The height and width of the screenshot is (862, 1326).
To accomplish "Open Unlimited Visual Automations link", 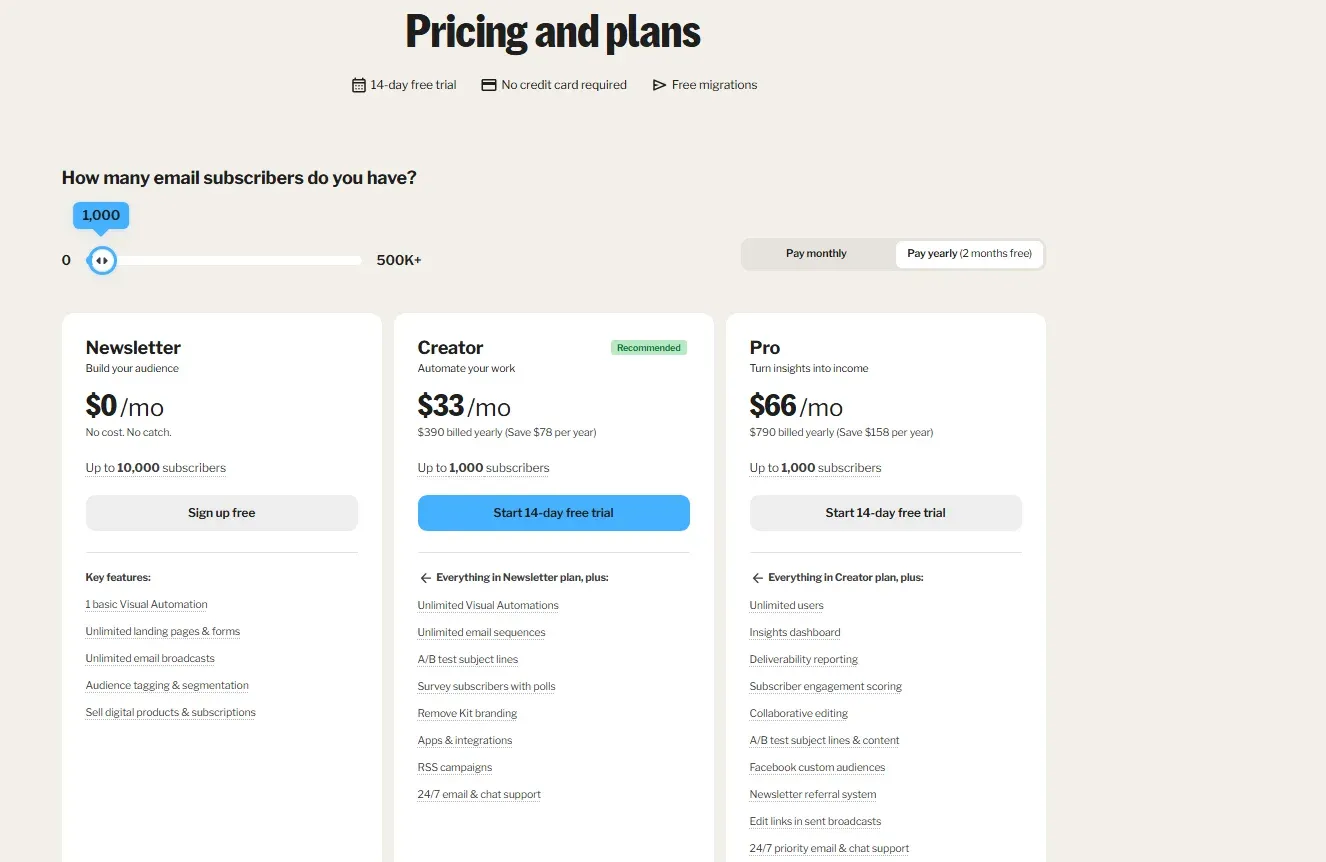I will click(x=487, y=605).
